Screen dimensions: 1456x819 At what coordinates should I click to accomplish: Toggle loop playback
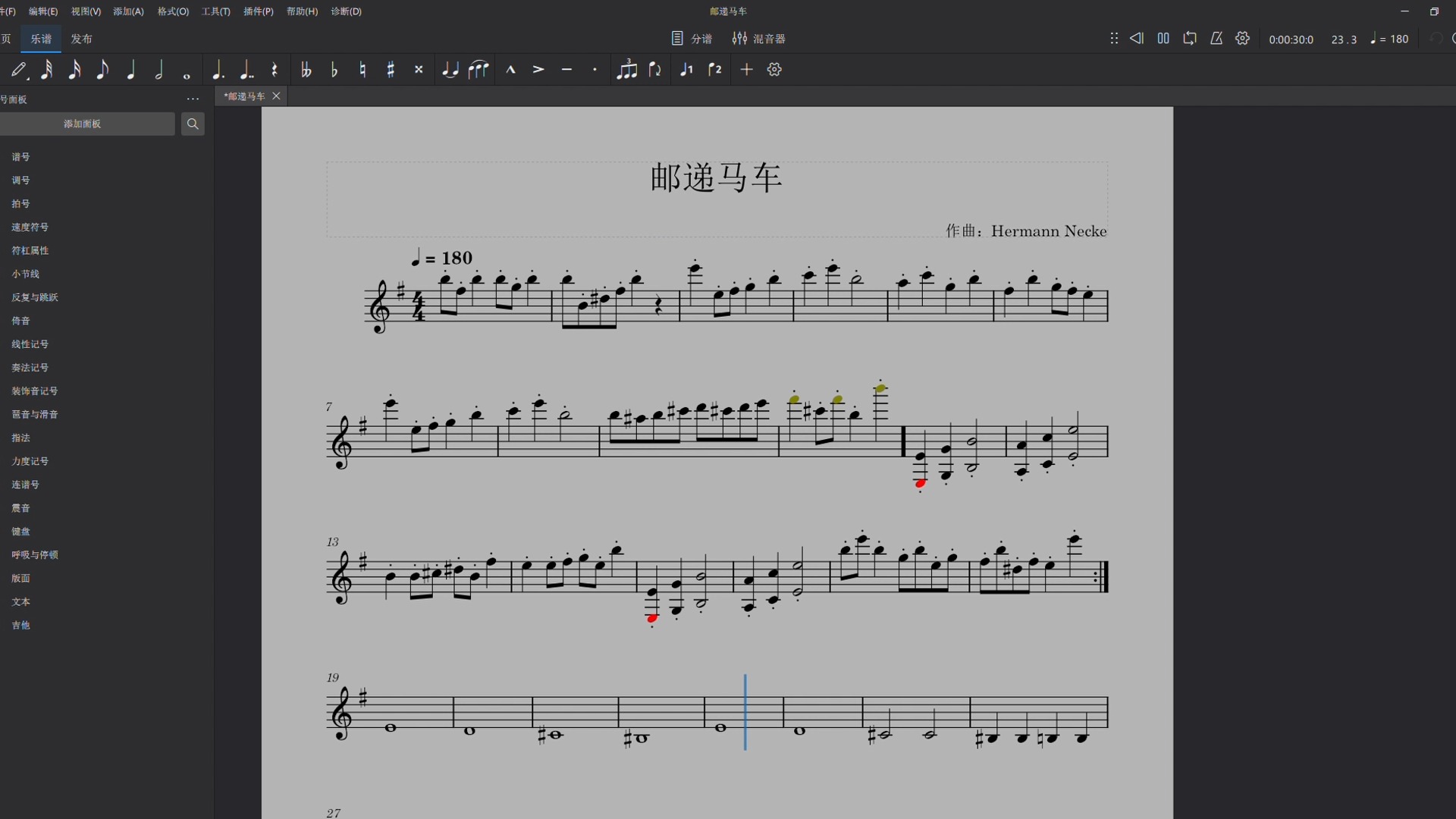[x=1190, y=39]
